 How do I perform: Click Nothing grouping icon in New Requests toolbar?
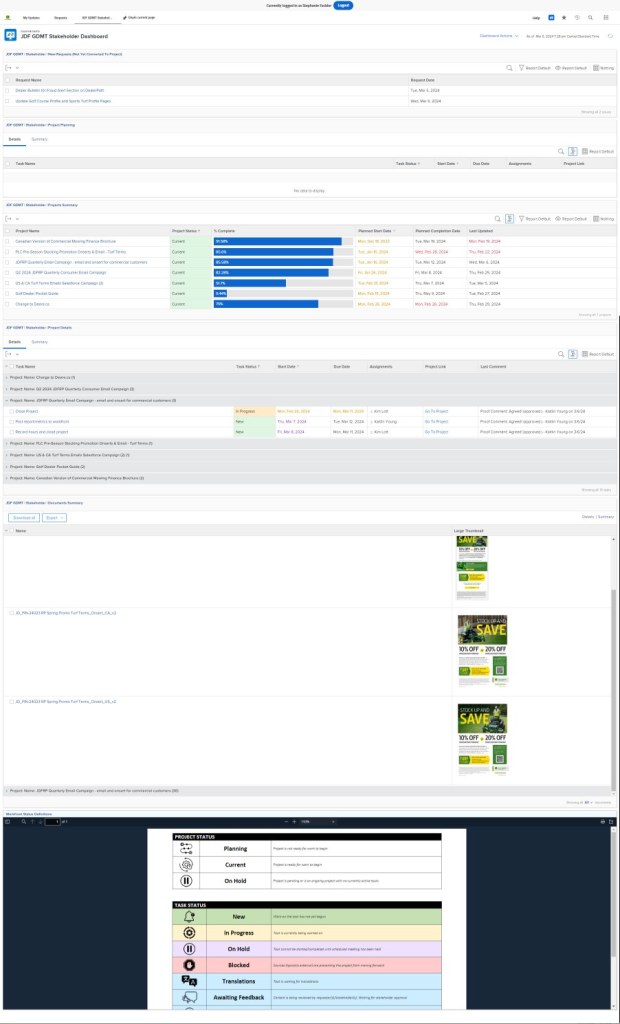pos(603,67)
